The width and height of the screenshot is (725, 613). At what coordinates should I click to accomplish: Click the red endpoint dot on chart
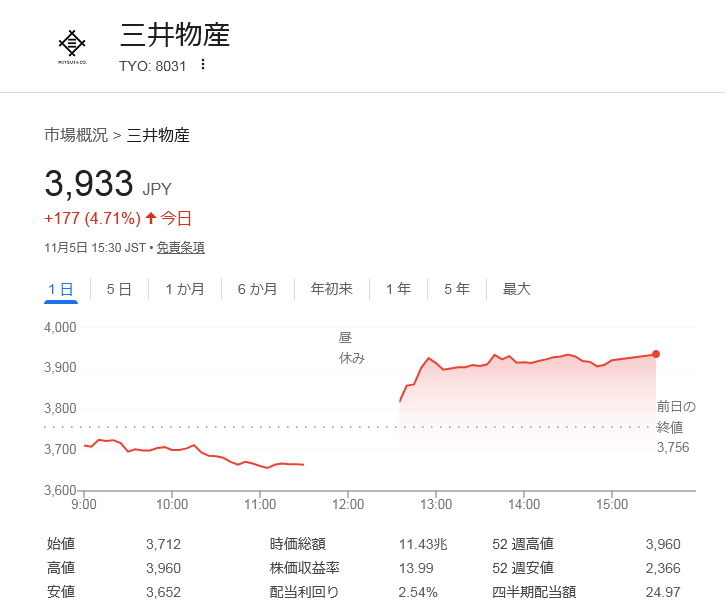[x=656, y=354]
